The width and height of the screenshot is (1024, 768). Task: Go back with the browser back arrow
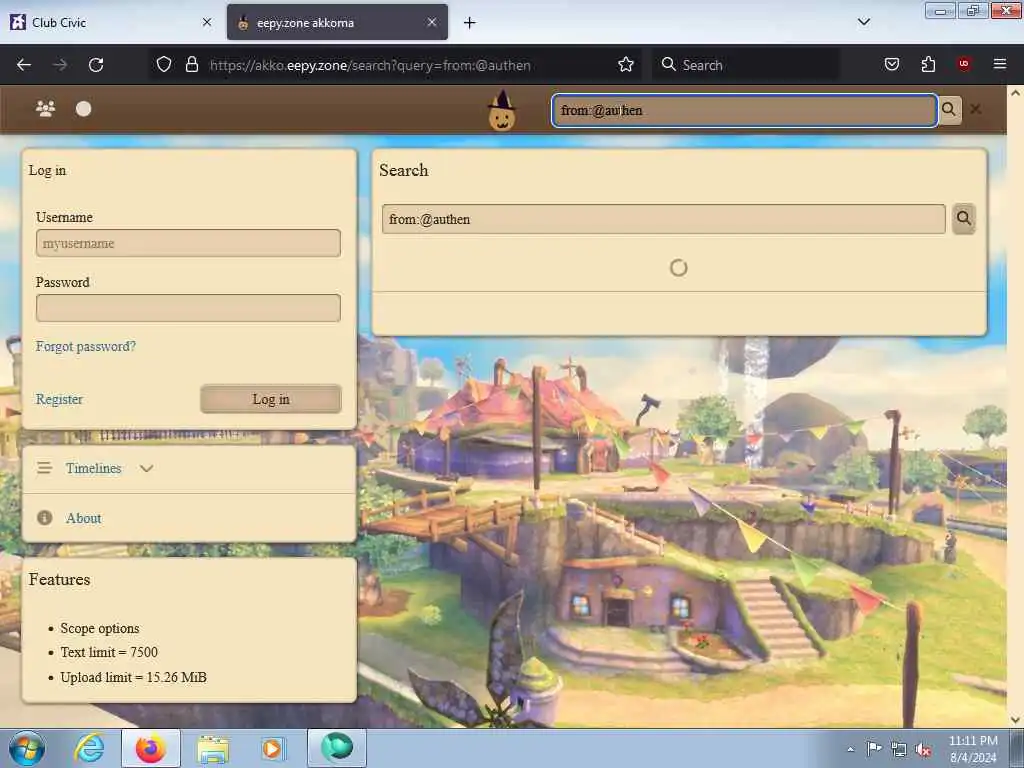pos(24,65)
